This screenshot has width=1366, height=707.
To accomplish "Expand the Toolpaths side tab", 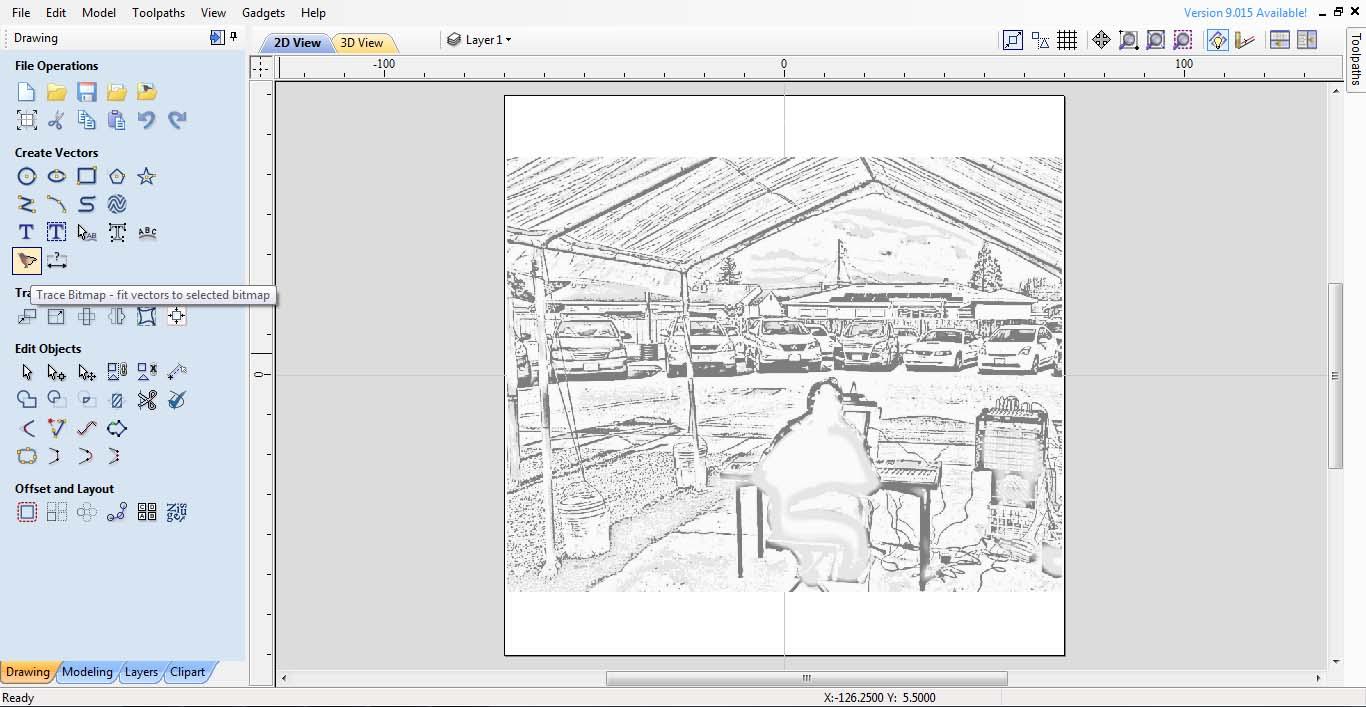I will 1356,59.
